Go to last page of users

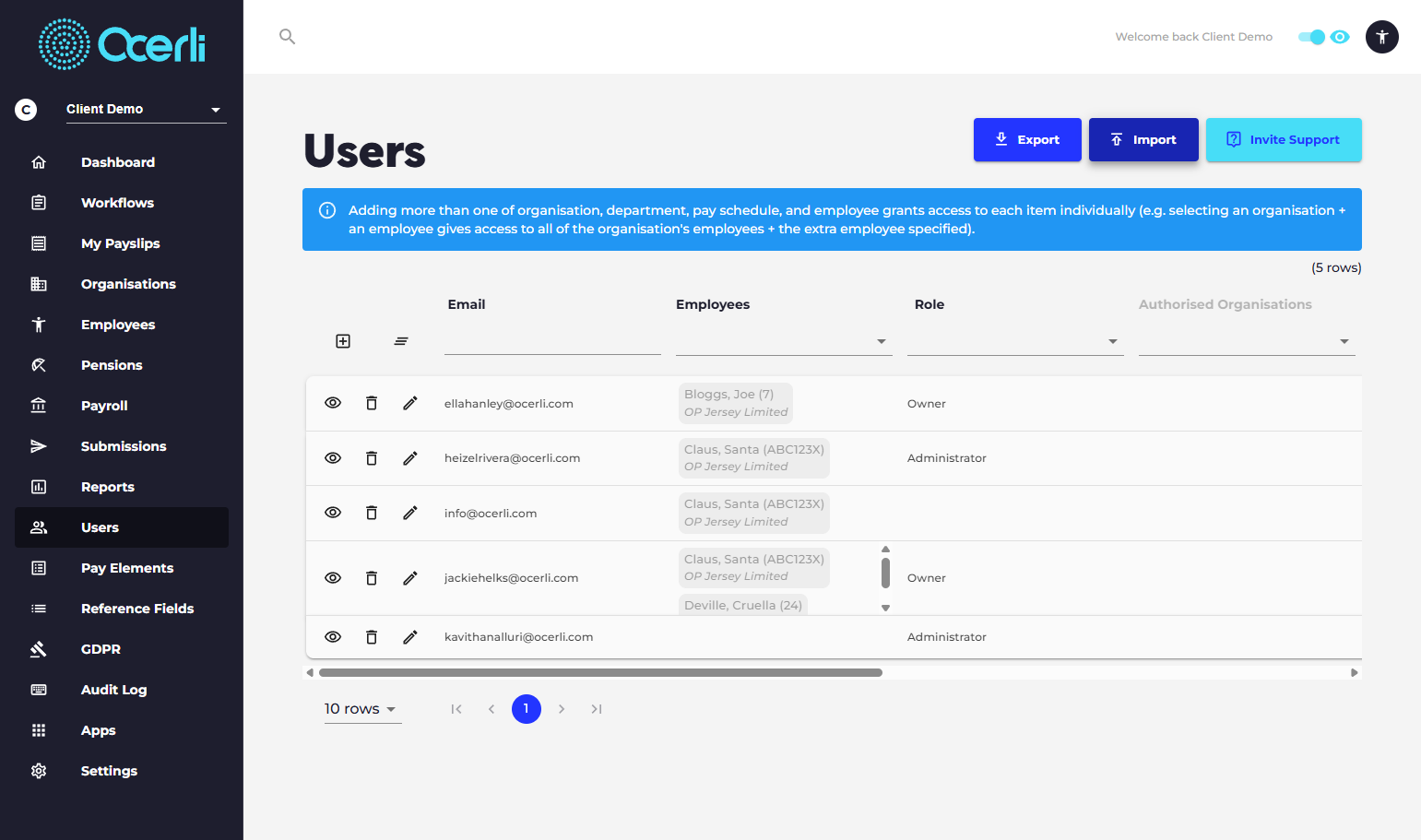tap(597, 709)
